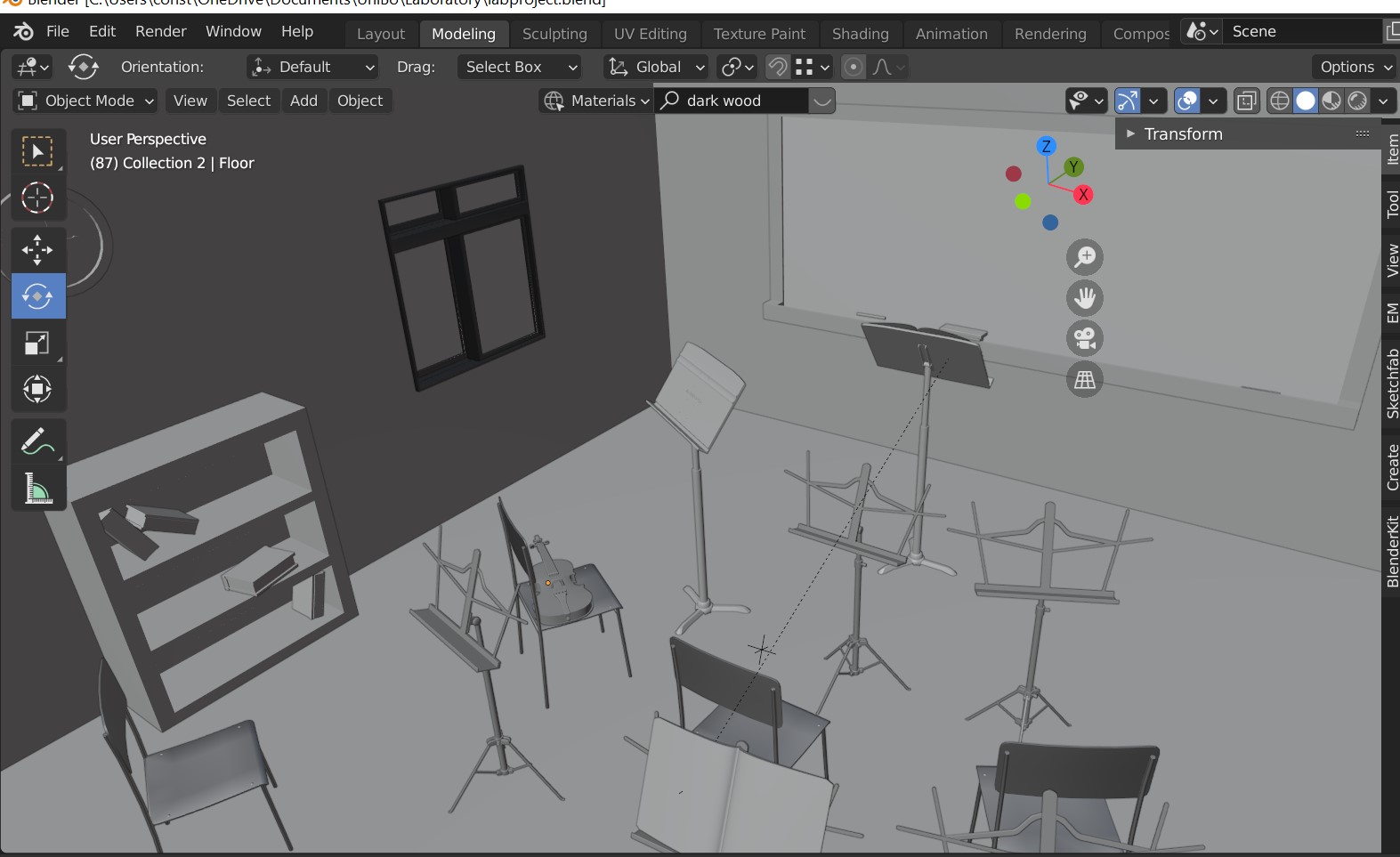Choose the Scale tool

(37, 343)
